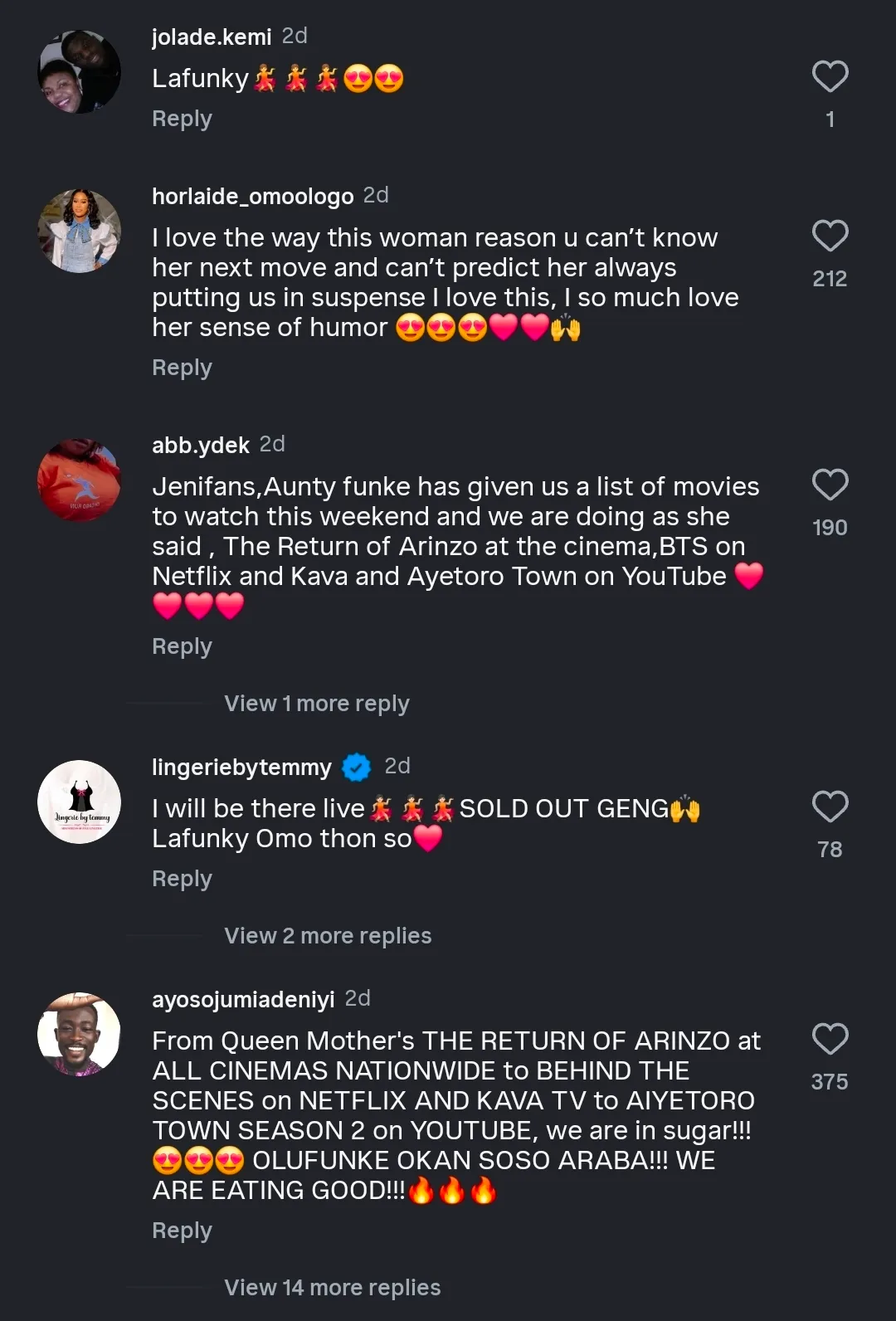The image size is (896, 1321).
Task: Visit ayosojumiadeniyi's profile via username
Action: click(x=243, y=1000)
